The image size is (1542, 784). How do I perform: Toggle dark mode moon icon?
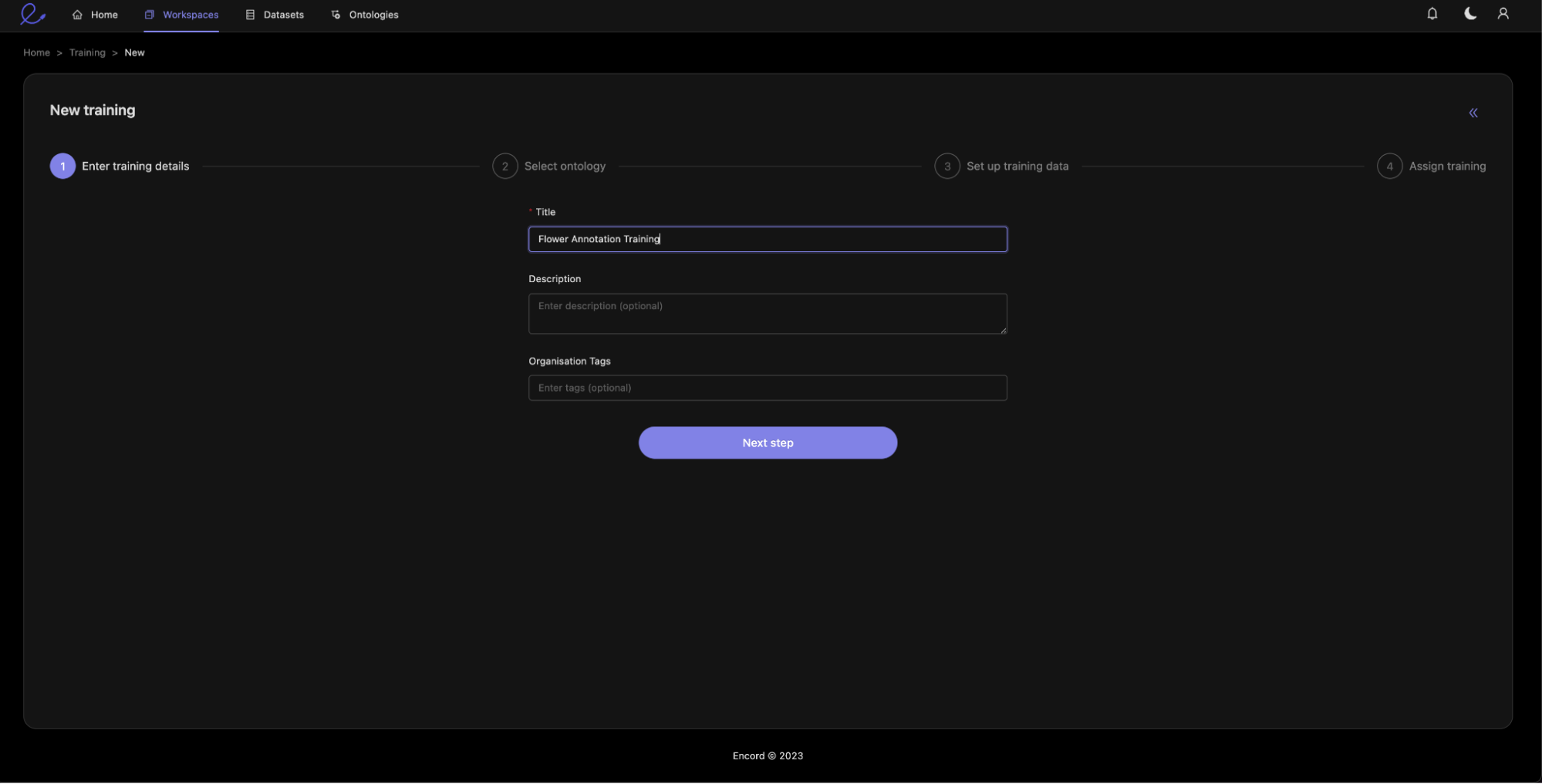[x=1470, y=14]
